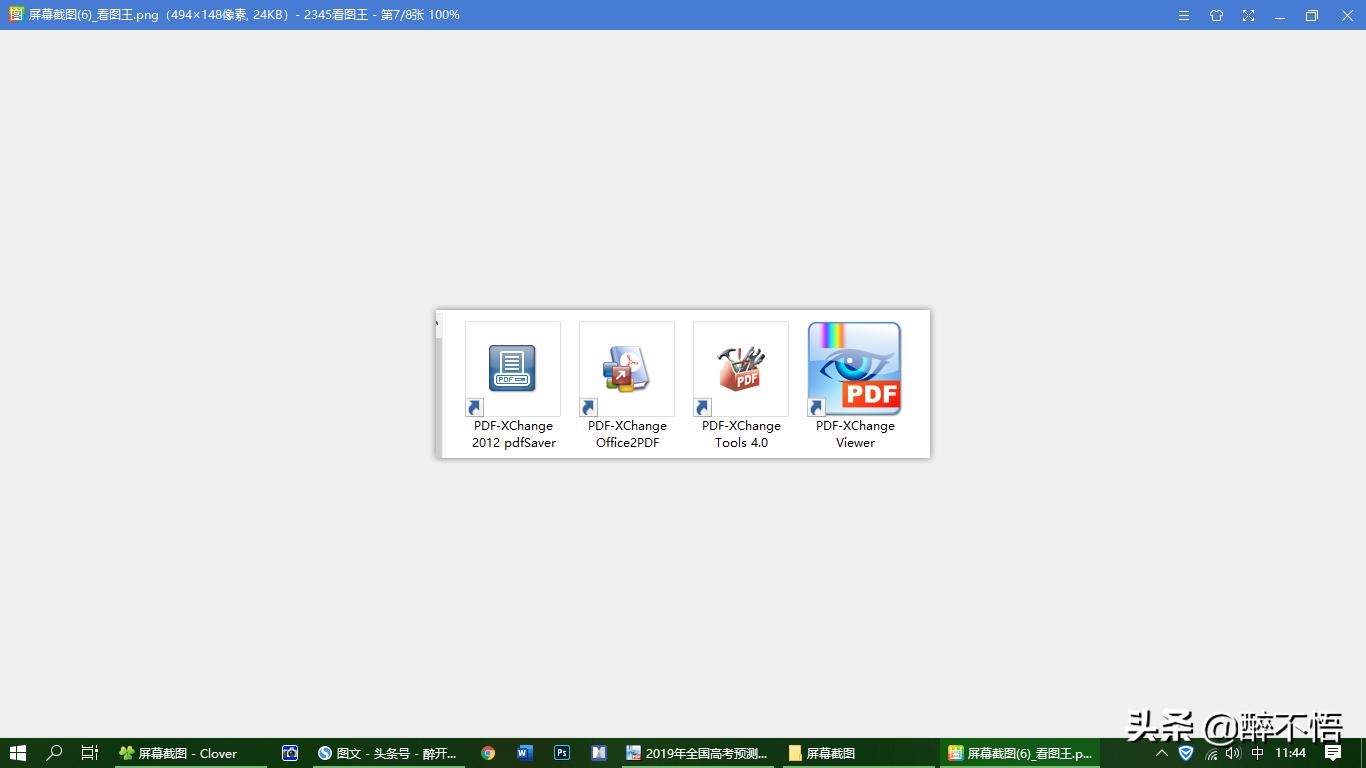Open Google Chrome from the taskbar
1366x768 pixels.
coord(488,753)
